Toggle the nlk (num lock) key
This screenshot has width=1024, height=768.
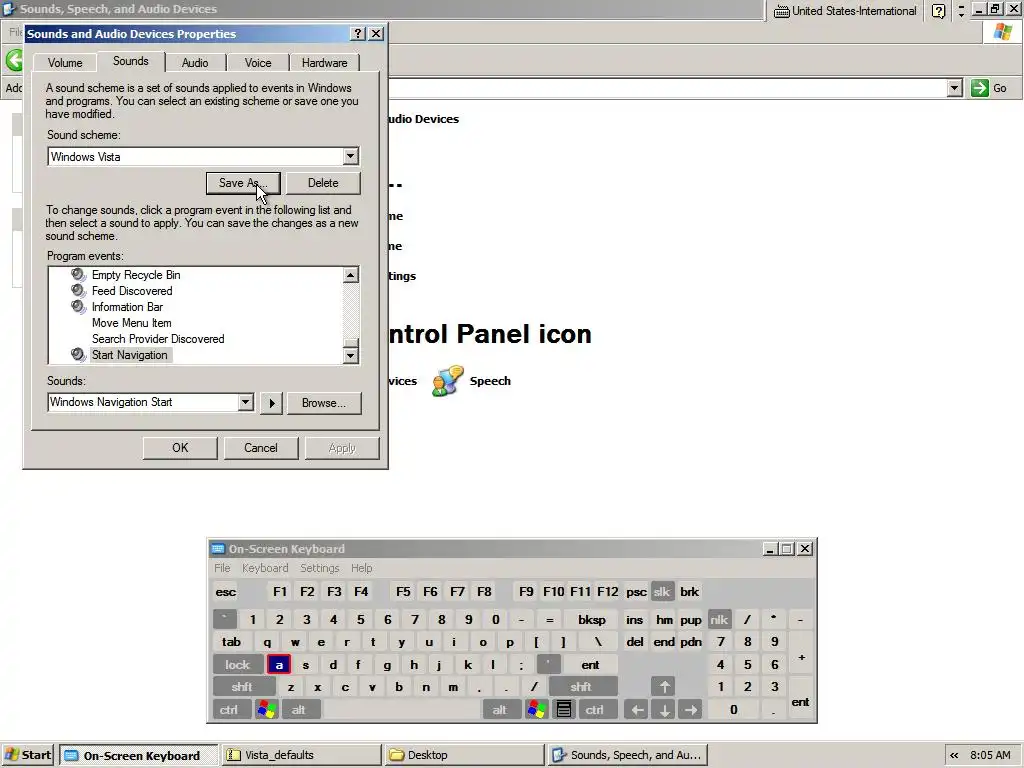[719, 620]
